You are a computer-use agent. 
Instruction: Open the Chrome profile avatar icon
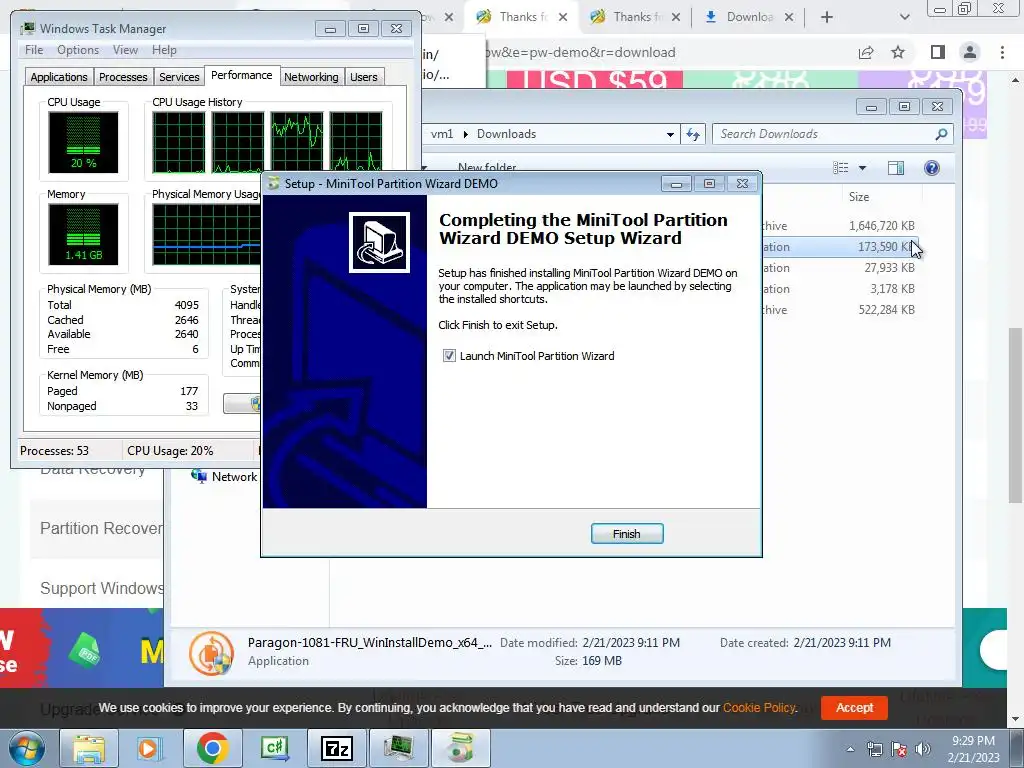click(970, 52)
